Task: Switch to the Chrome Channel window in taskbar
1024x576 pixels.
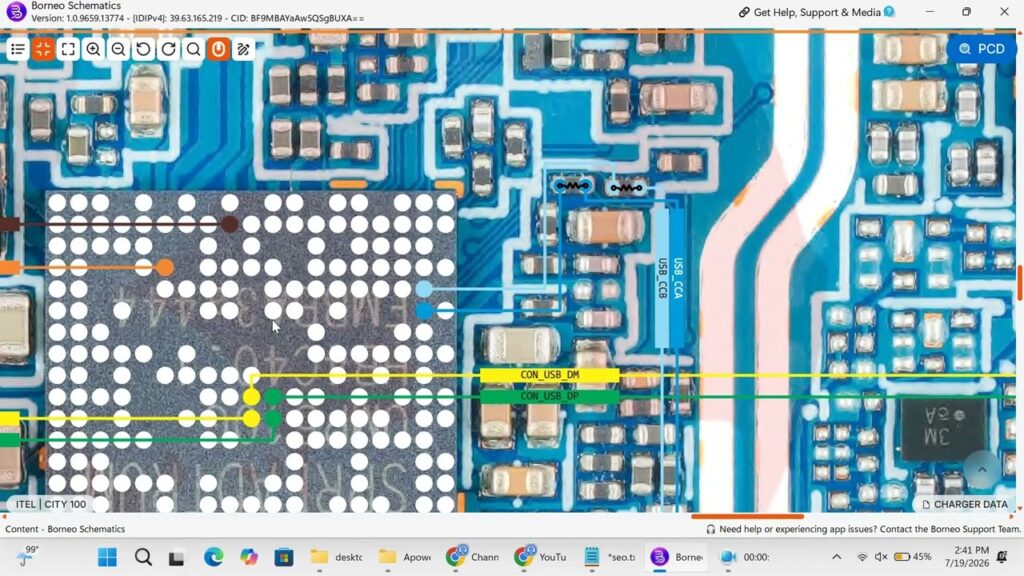Action: coord(472,557)
